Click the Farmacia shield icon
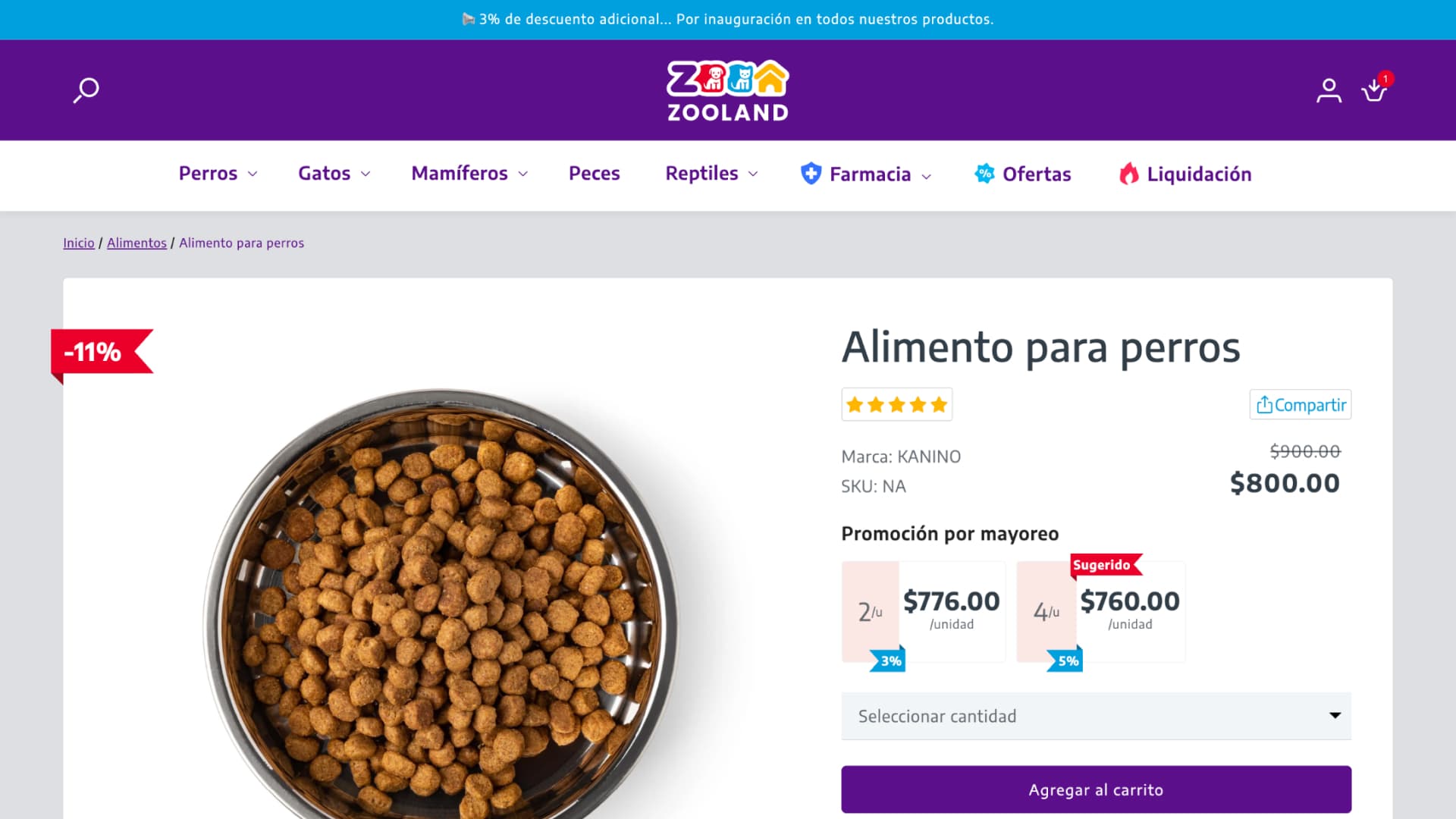The image size is (1456, 819). 811,174
